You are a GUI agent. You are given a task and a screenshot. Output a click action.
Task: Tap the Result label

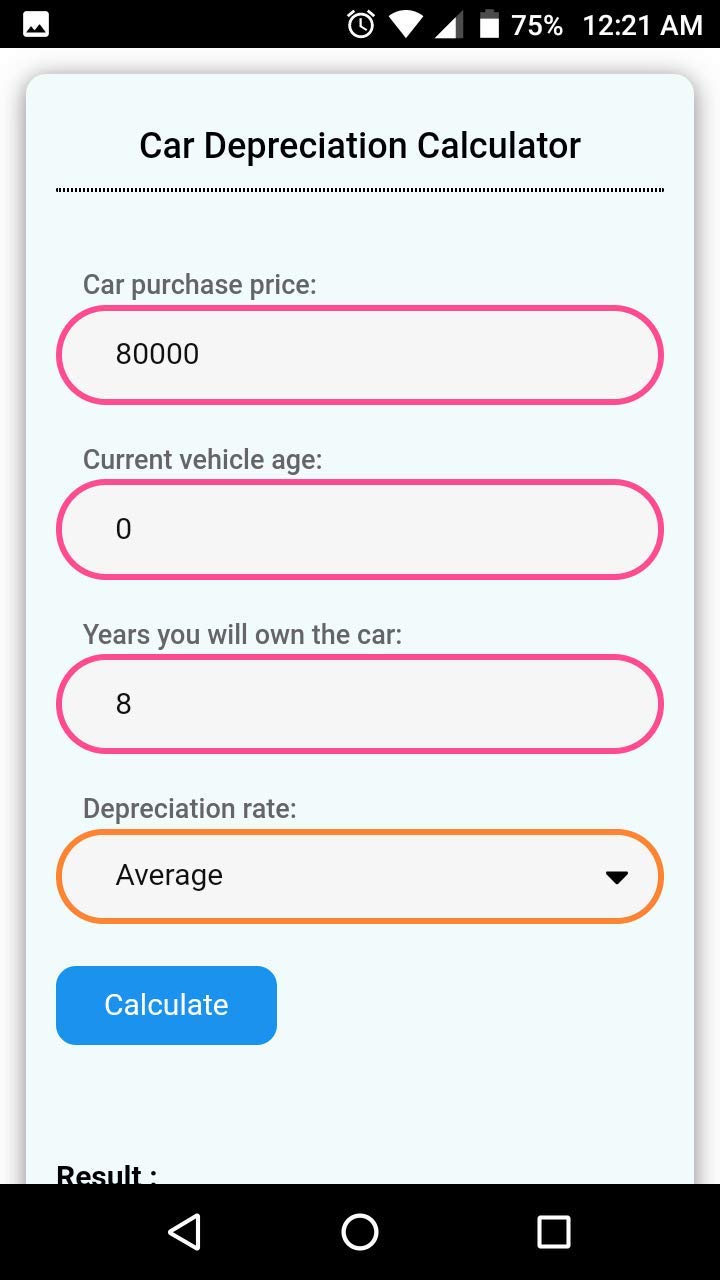pyautogui.click(x=106, y=1174)
